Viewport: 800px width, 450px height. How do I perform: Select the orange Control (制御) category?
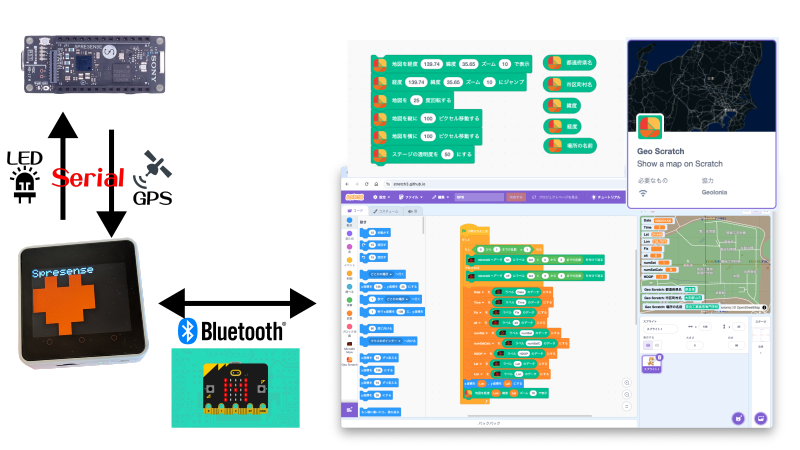click(349, 275)
